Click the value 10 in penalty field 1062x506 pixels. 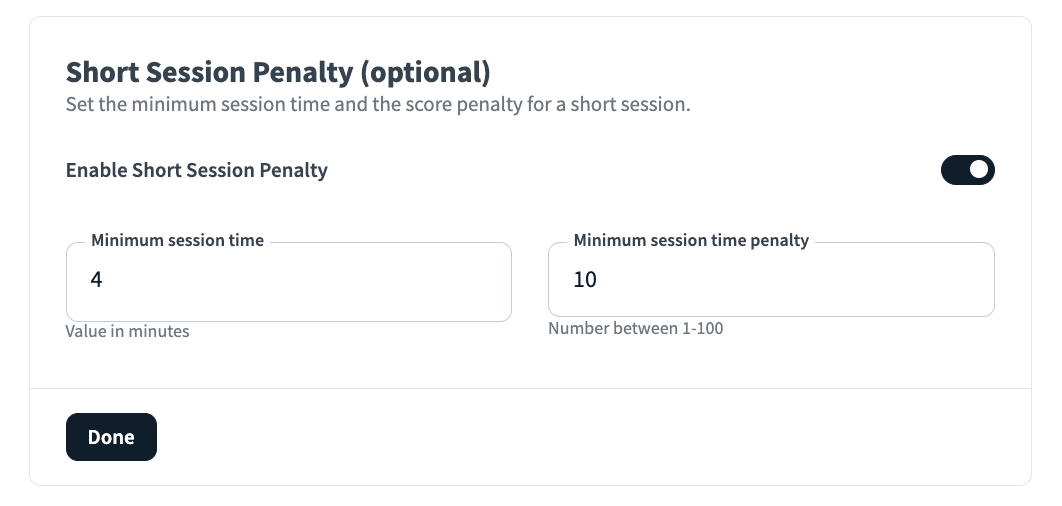click(x=585, y=280)
